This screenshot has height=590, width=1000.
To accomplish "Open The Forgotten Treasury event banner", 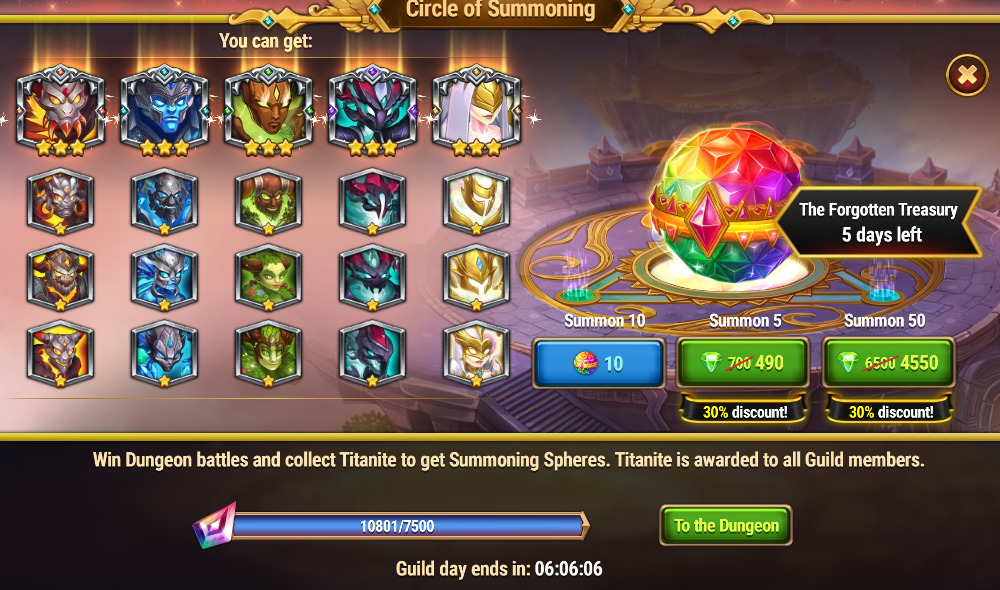I will pos(878,222).
